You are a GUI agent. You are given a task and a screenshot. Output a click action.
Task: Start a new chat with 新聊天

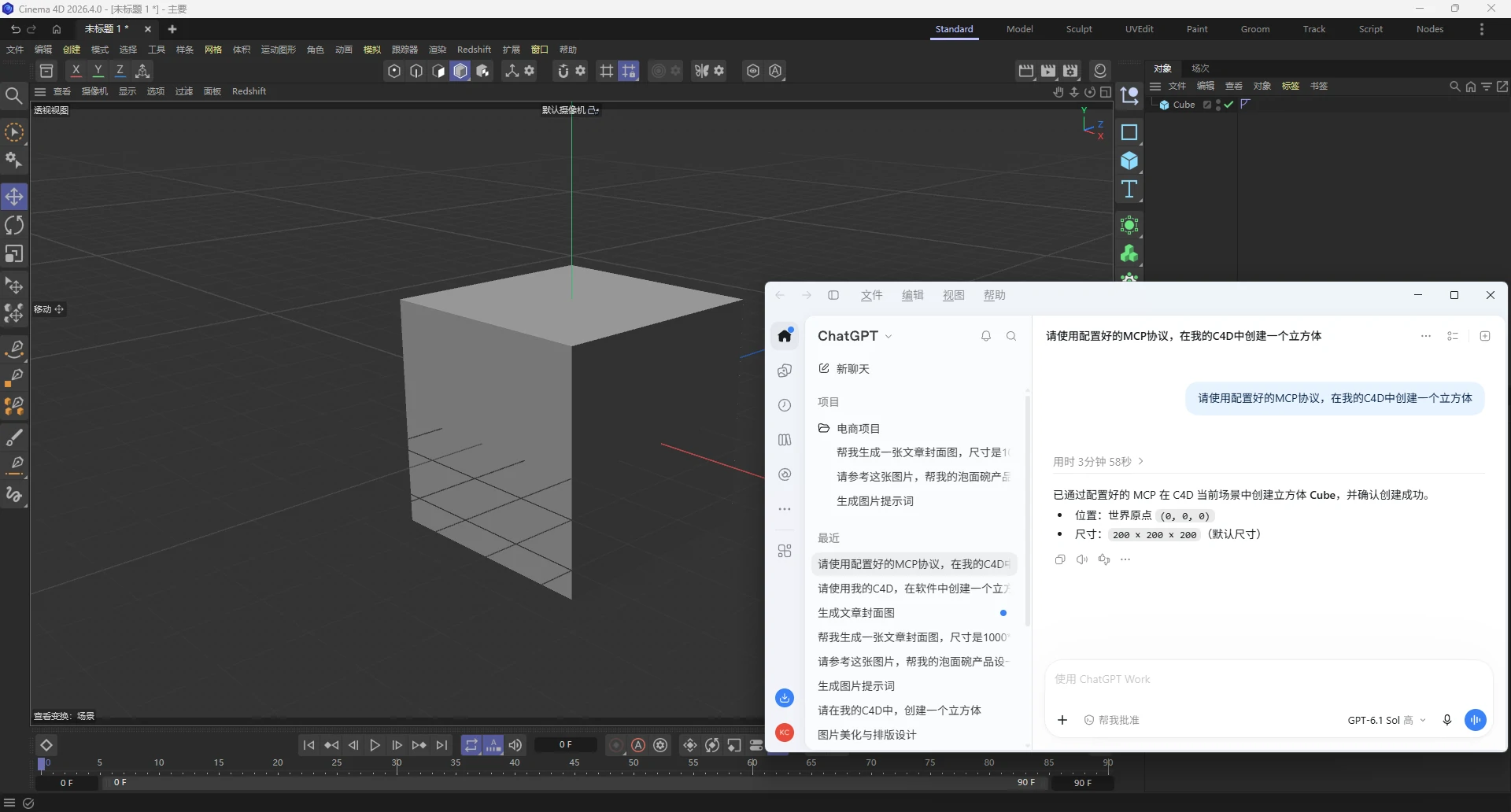(844, 369)
